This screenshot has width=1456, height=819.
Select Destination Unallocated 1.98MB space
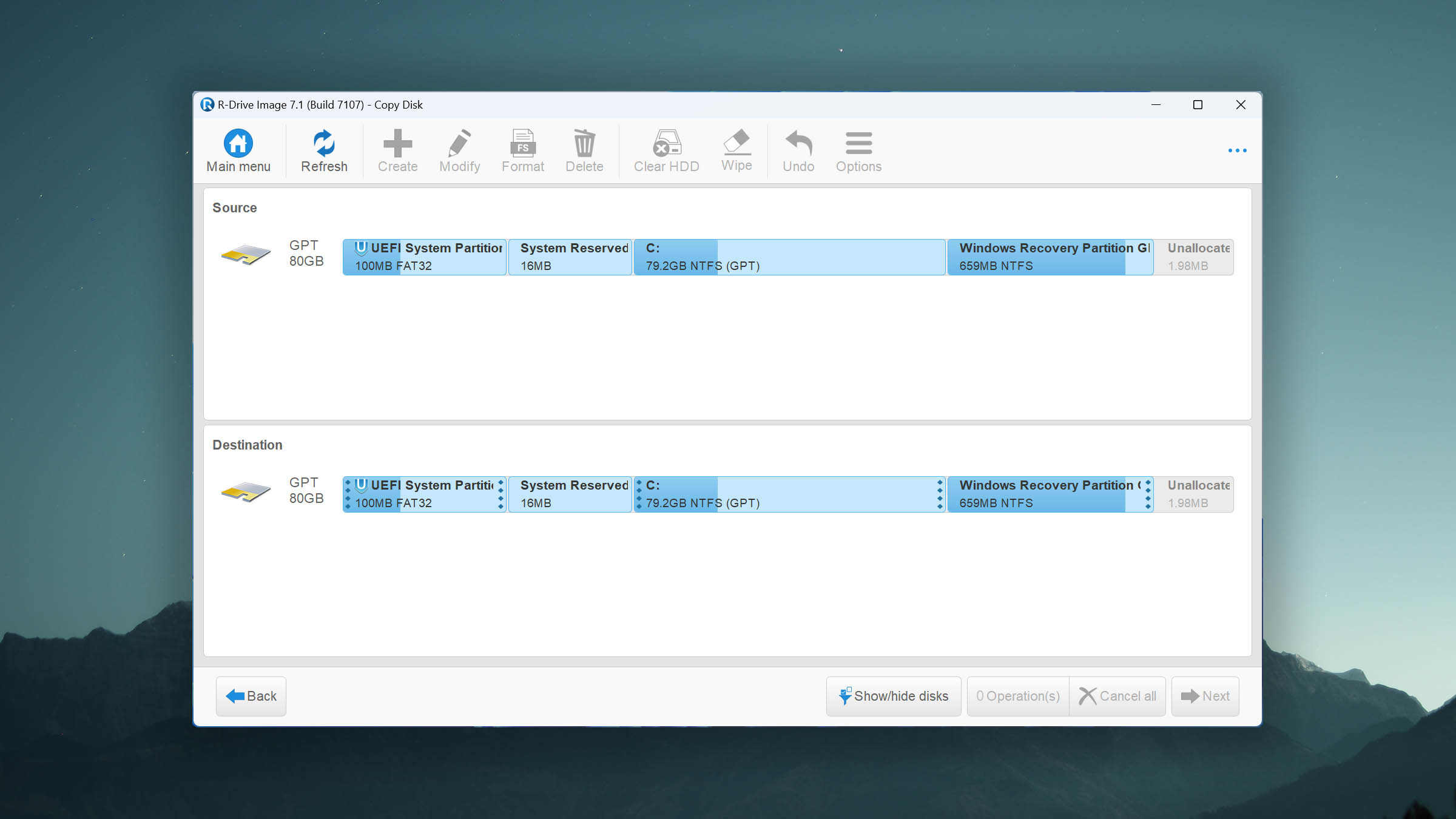coord(1194,494)
